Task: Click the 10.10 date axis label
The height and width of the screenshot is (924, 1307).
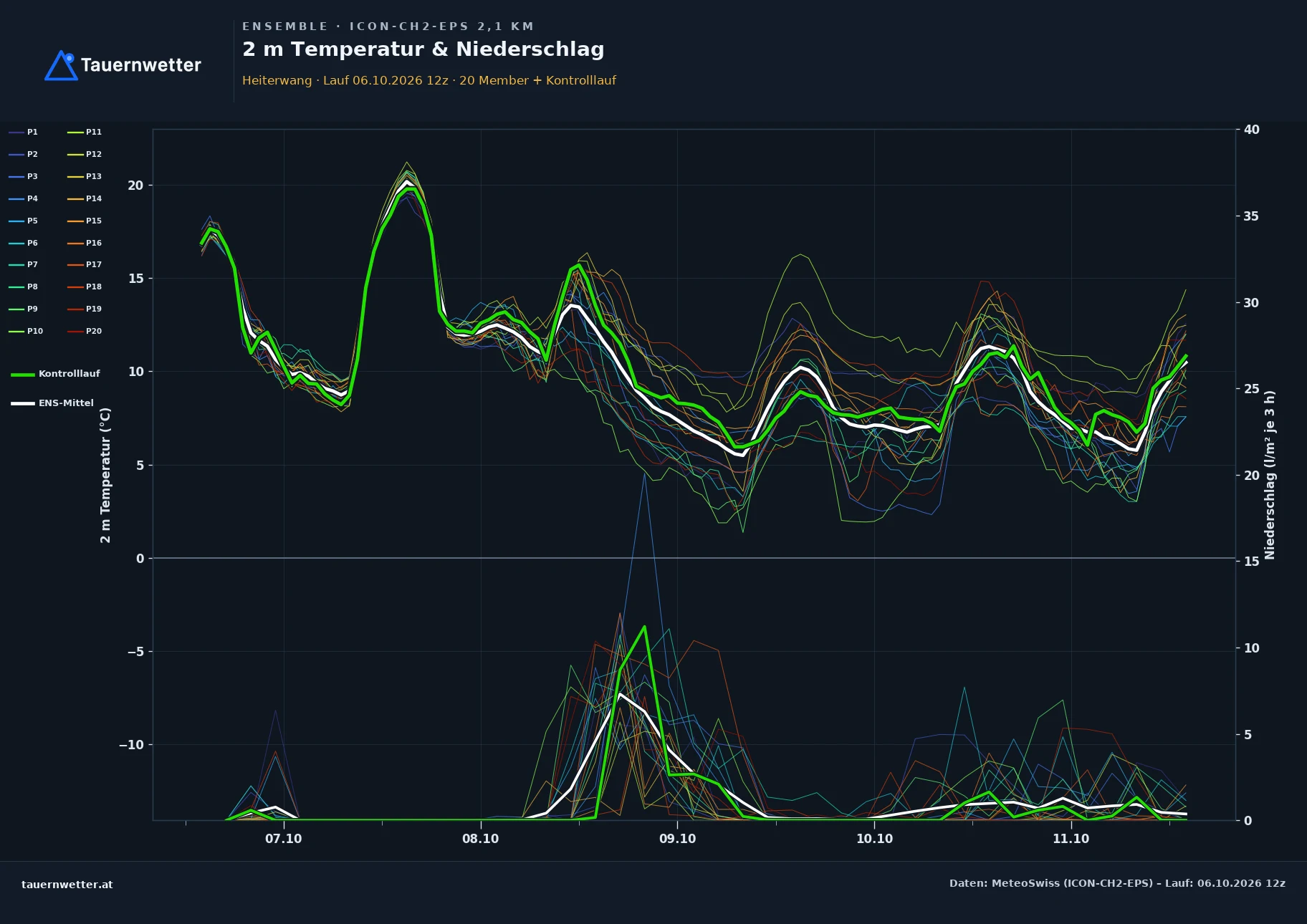Action: [x=874, y=839]
